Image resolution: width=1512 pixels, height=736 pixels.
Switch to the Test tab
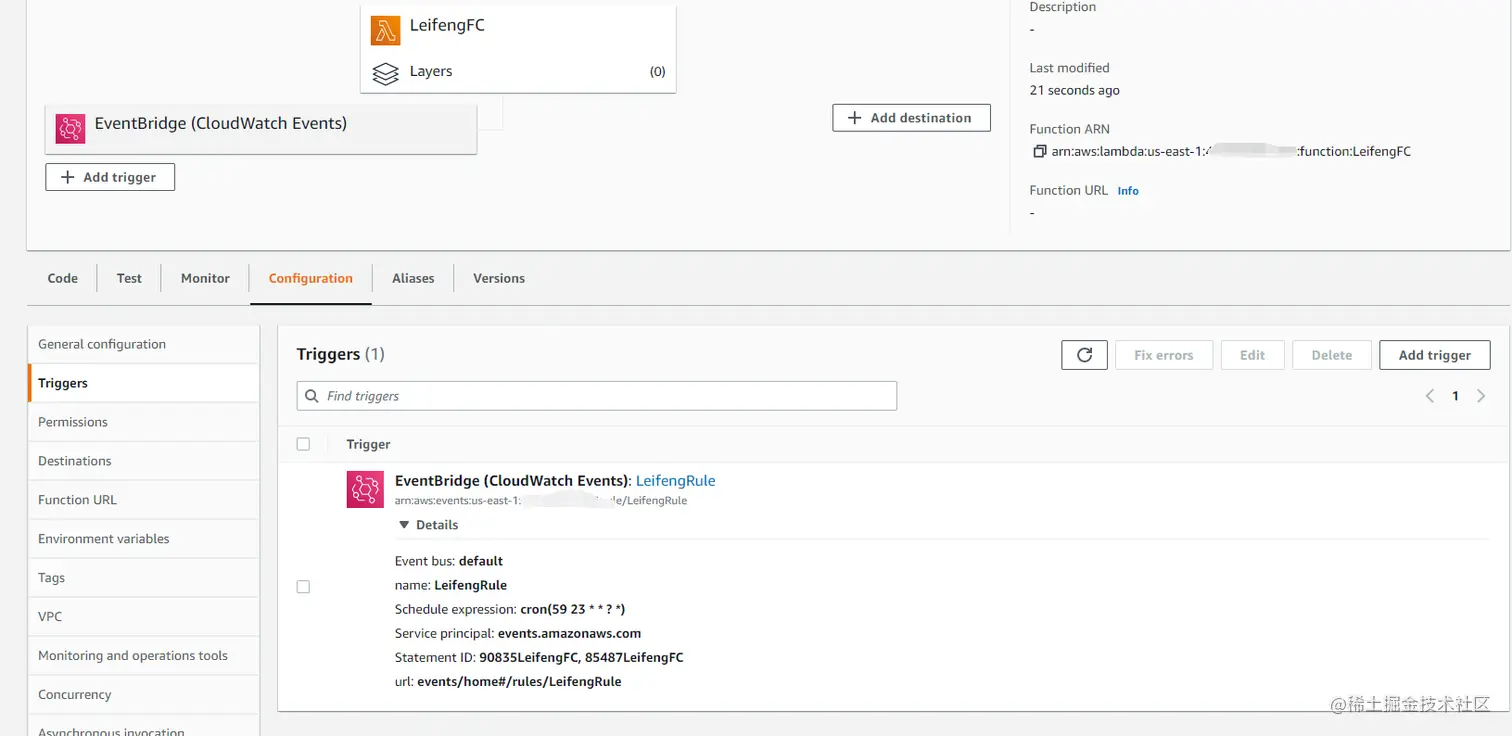pyautogui.click(x=129, y=278)
